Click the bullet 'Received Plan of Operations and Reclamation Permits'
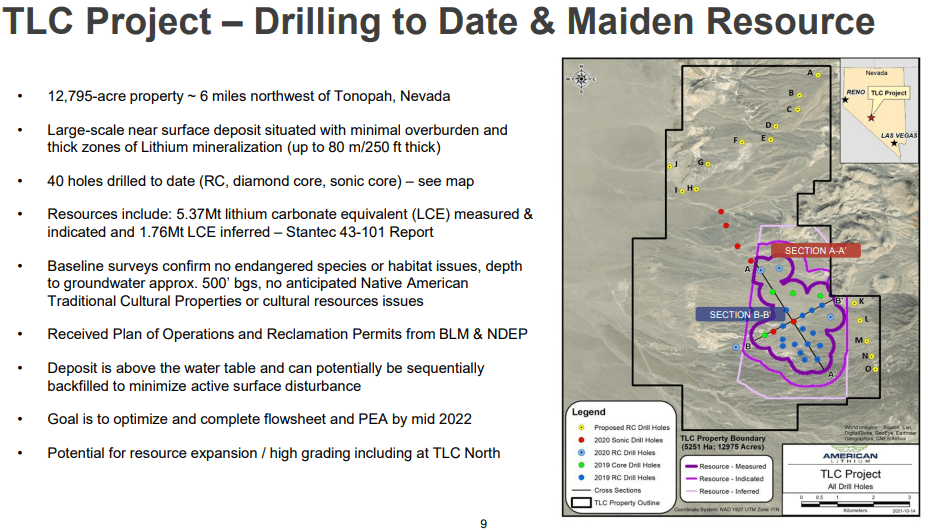The width and height of the screenshot is (944, 530). 287,334
